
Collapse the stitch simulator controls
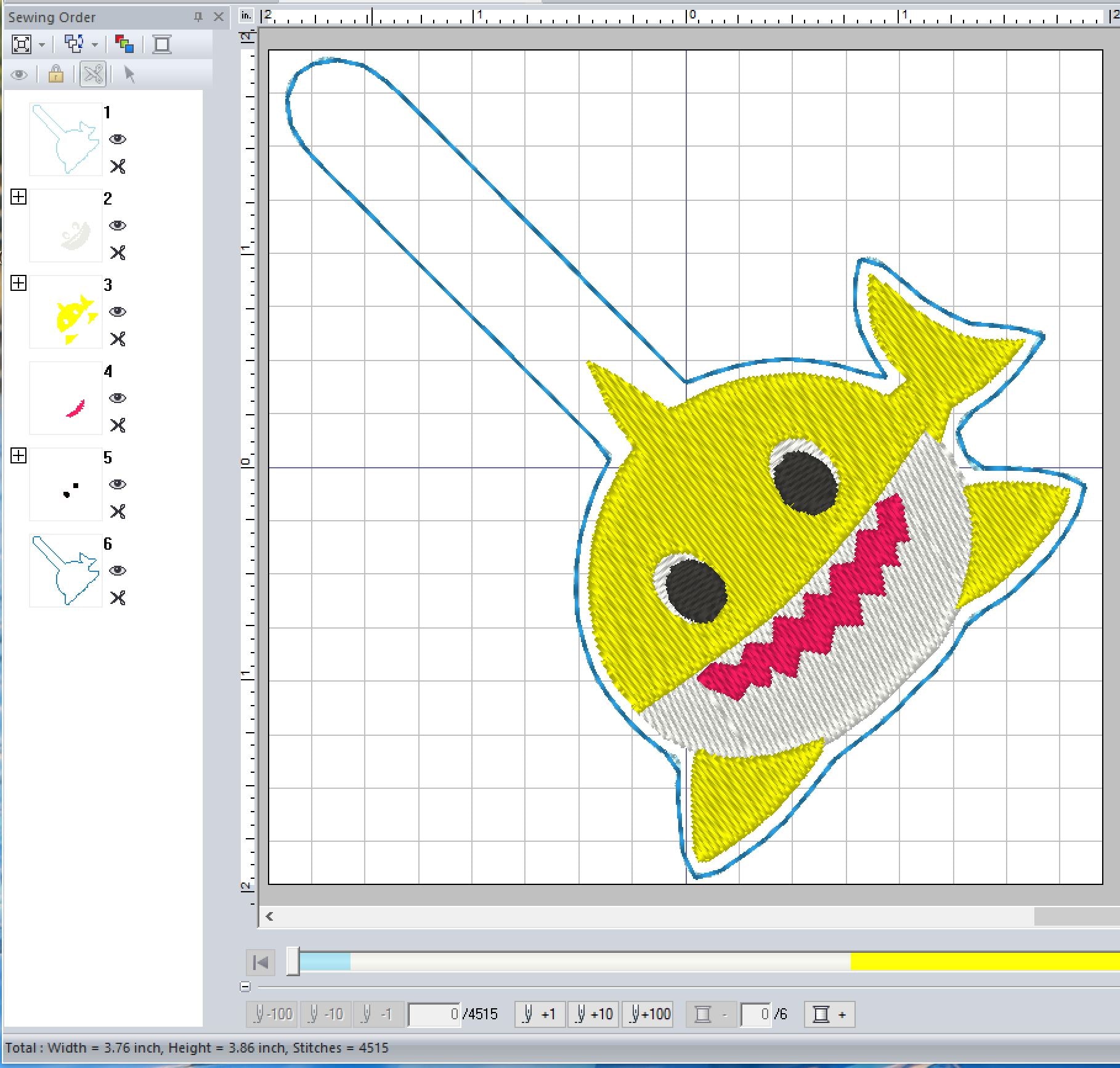pyautogui.click(x=245, y=987)
